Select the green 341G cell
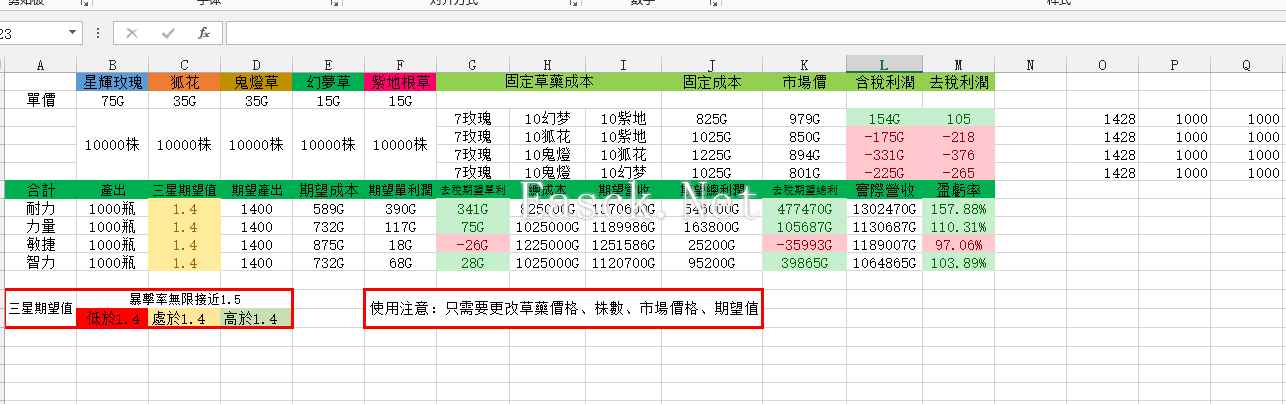 (x=473, y=209)
